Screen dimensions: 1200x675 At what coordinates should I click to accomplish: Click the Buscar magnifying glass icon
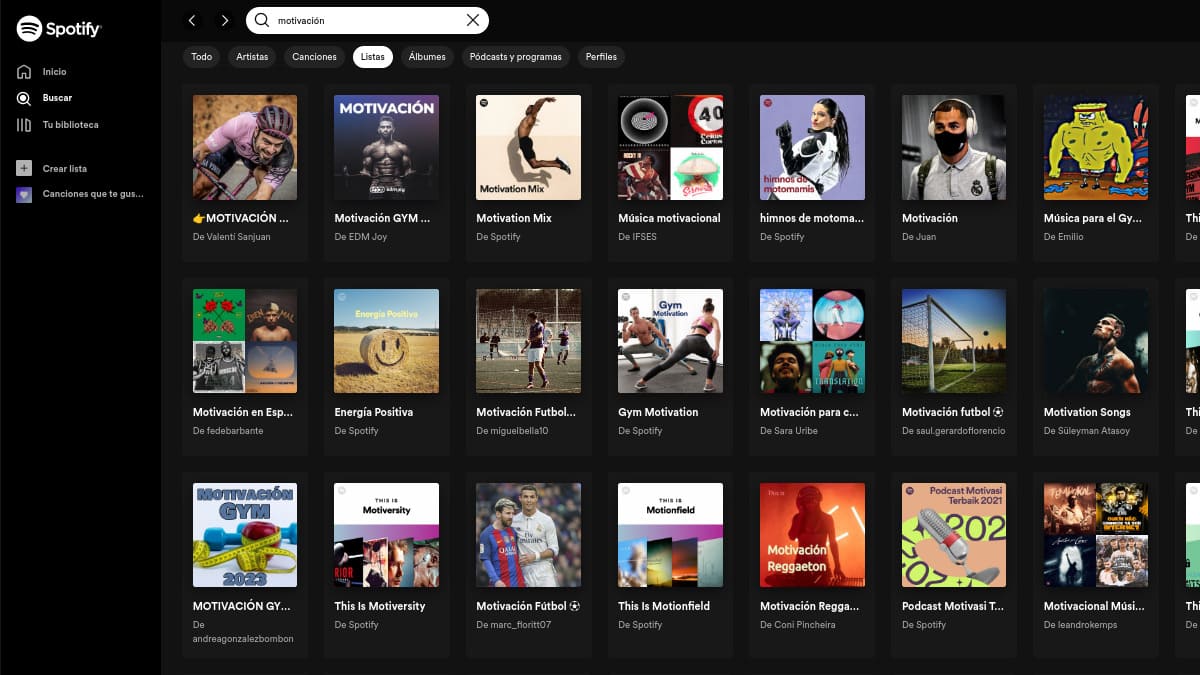pyautogui.click(x=23, y=98)
